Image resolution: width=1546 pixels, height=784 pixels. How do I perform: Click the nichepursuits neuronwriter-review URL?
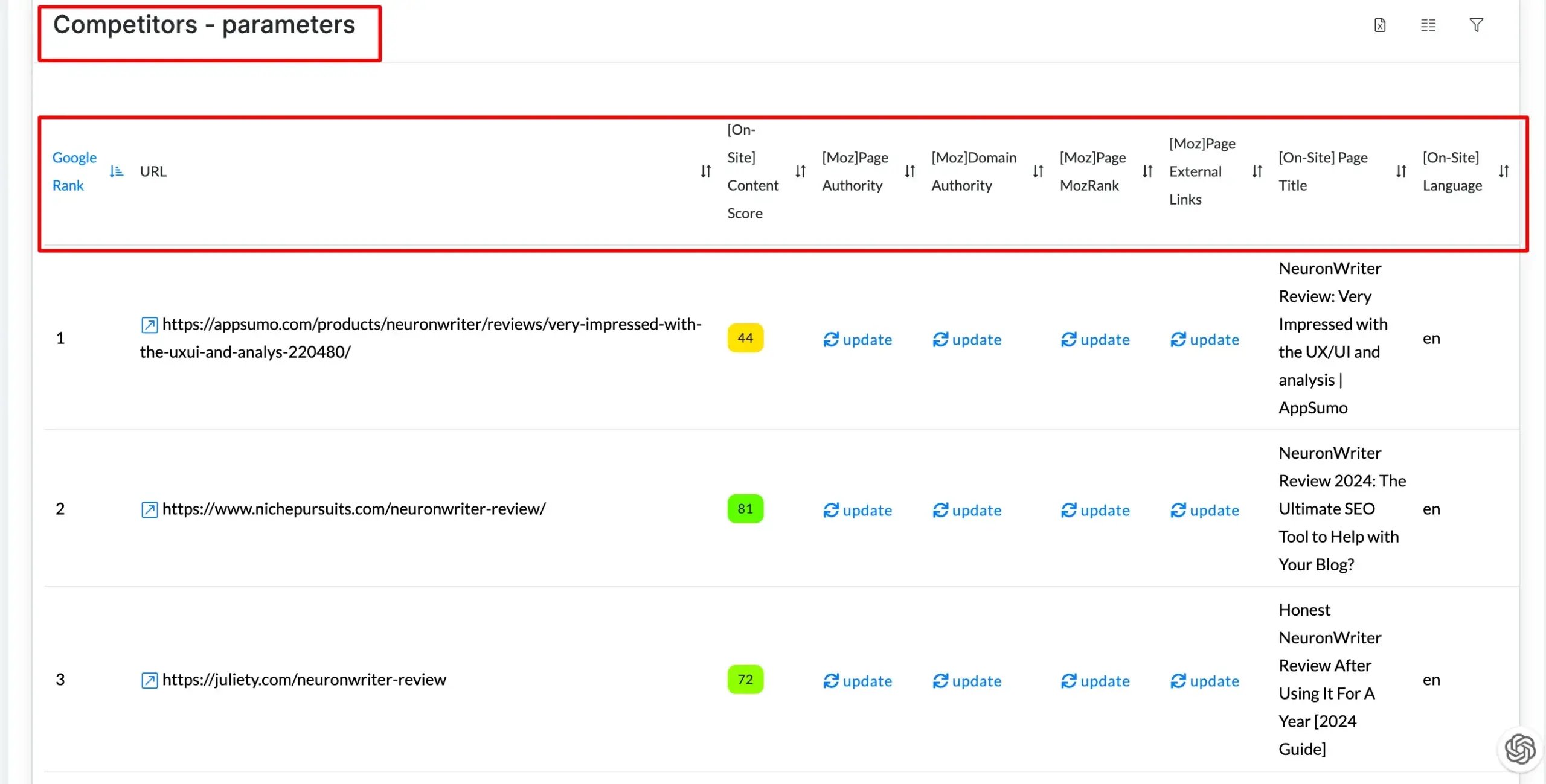tap(354, 509)
